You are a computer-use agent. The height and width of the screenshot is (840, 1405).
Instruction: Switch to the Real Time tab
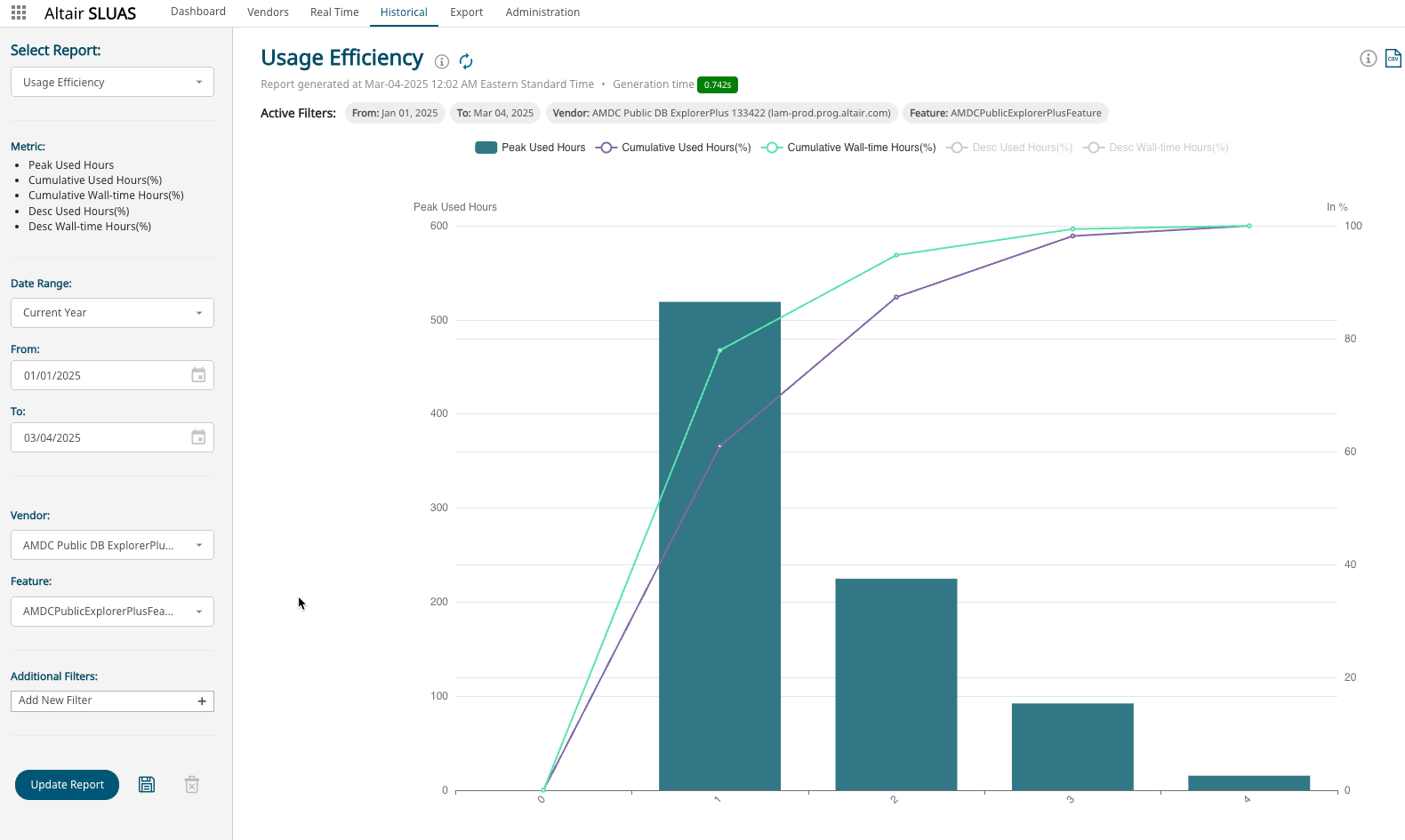(x=334, y=12)
